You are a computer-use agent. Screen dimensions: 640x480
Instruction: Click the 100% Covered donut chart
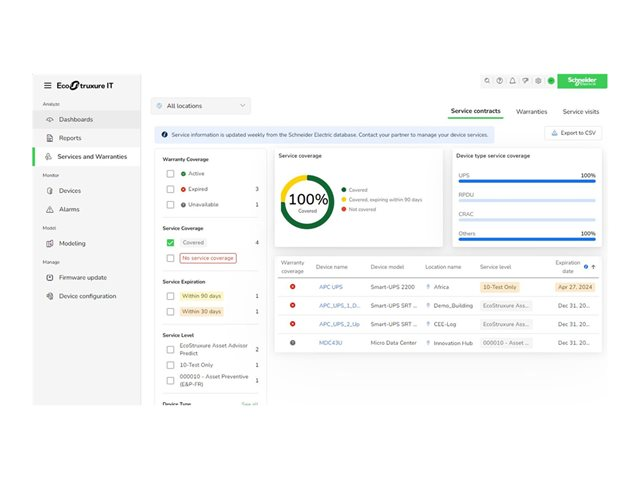tap(308, 199)
